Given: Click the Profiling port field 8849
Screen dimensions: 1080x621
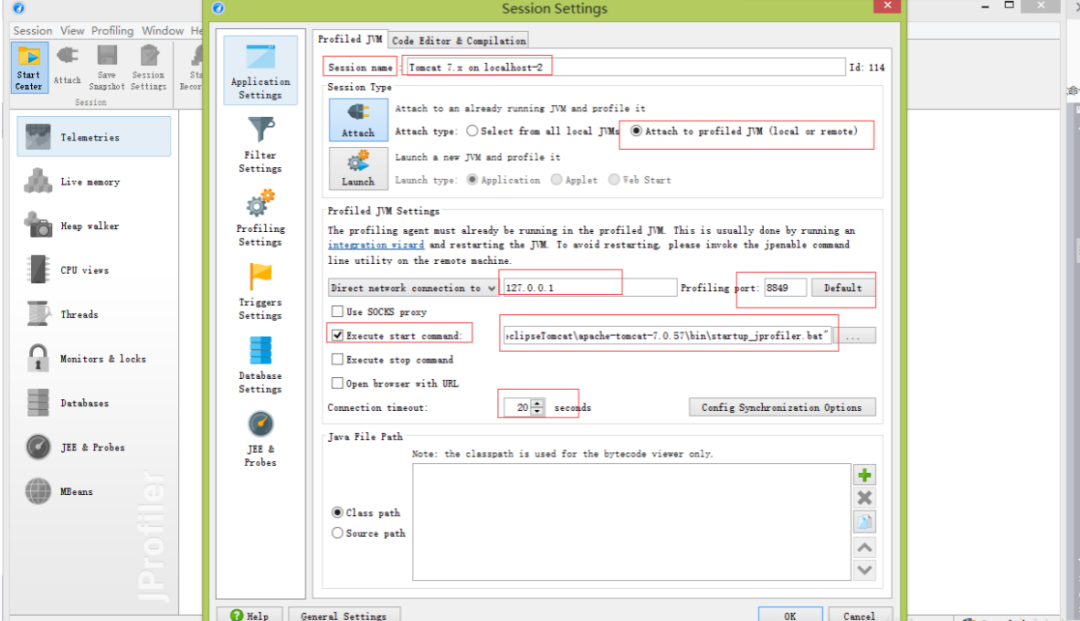Looking at the screenshot, I should (785, 288).
